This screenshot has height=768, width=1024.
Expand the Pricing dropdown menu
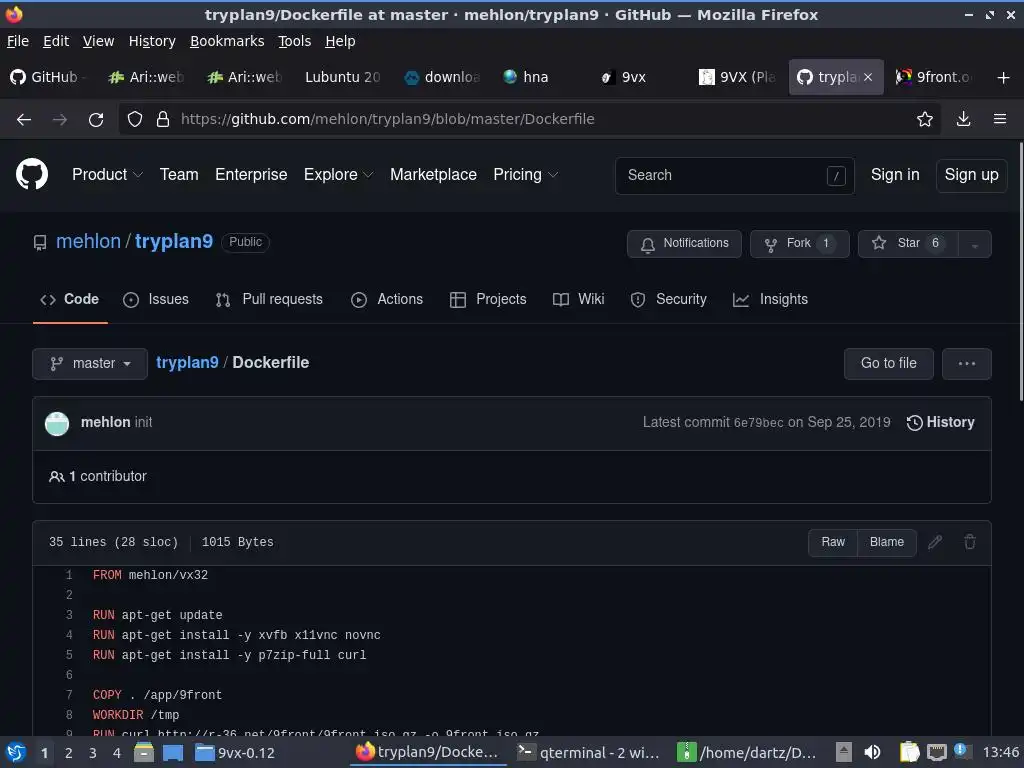point(526,174)
